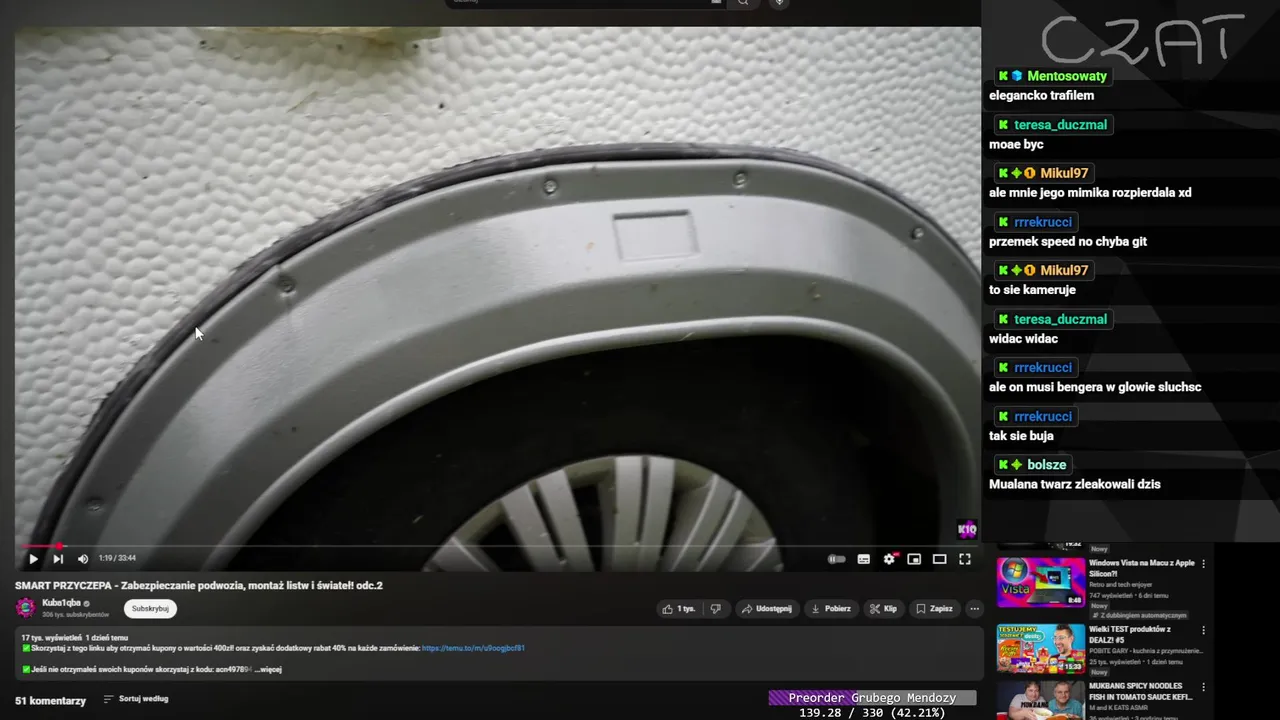
Task: Click the Preorder Grubego Mendozy goal bar
Action: pos(872,698)
